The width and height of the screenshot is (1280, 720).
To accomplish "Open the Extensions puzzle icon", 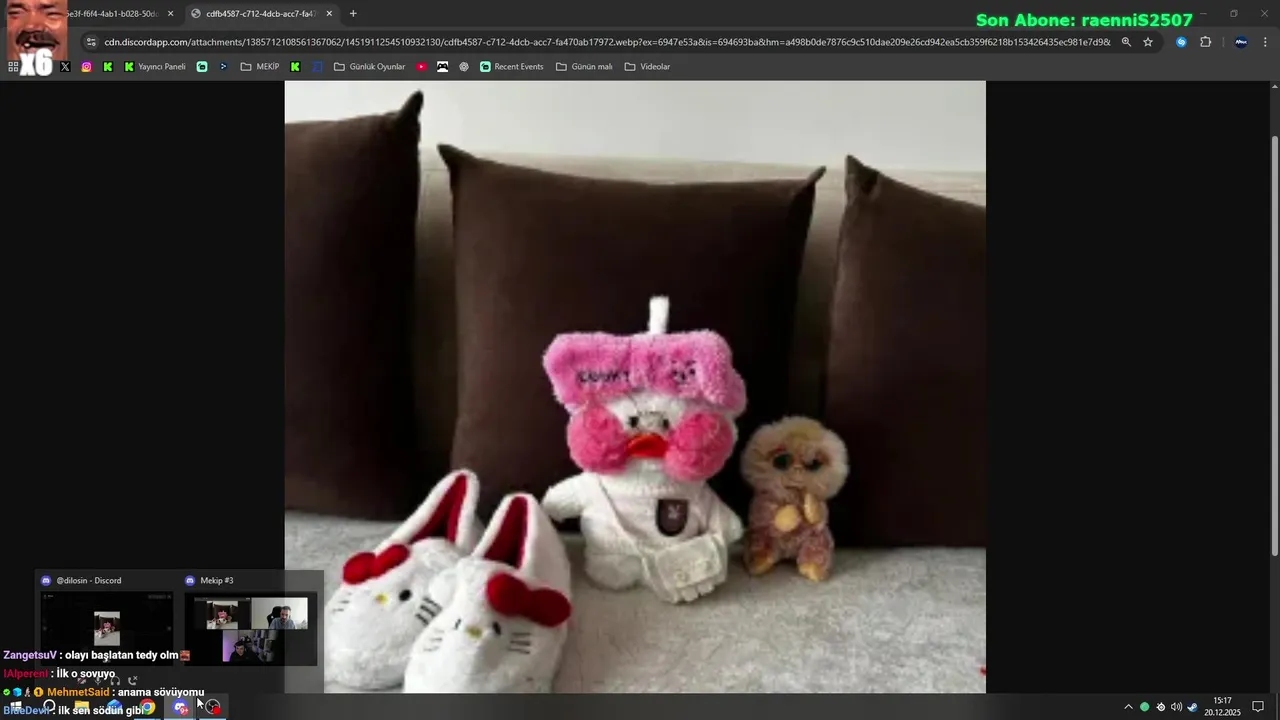I will [1205, 42].
